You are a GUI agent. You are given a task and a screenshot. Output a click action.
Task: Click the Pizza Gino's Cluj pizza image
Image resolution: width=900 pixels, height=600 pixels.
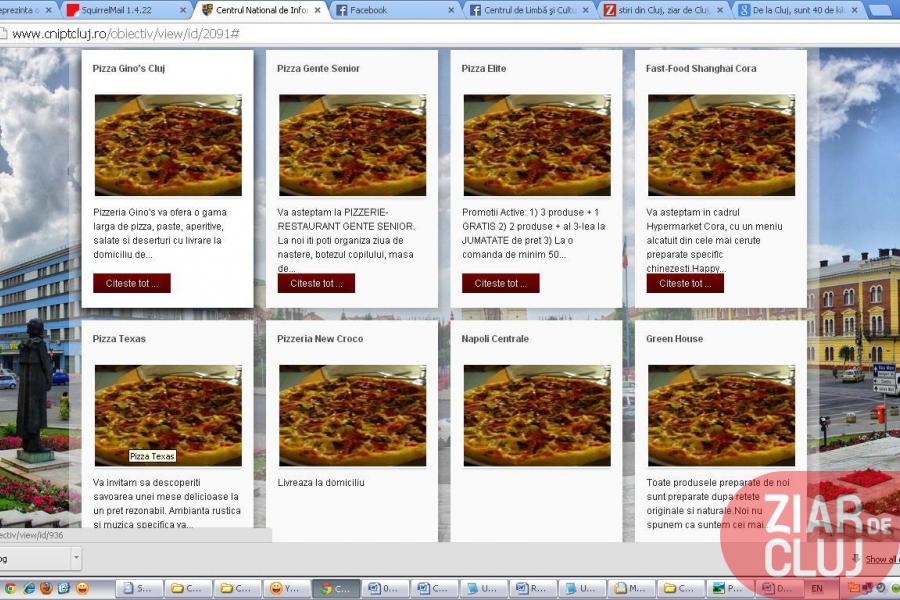168,145
